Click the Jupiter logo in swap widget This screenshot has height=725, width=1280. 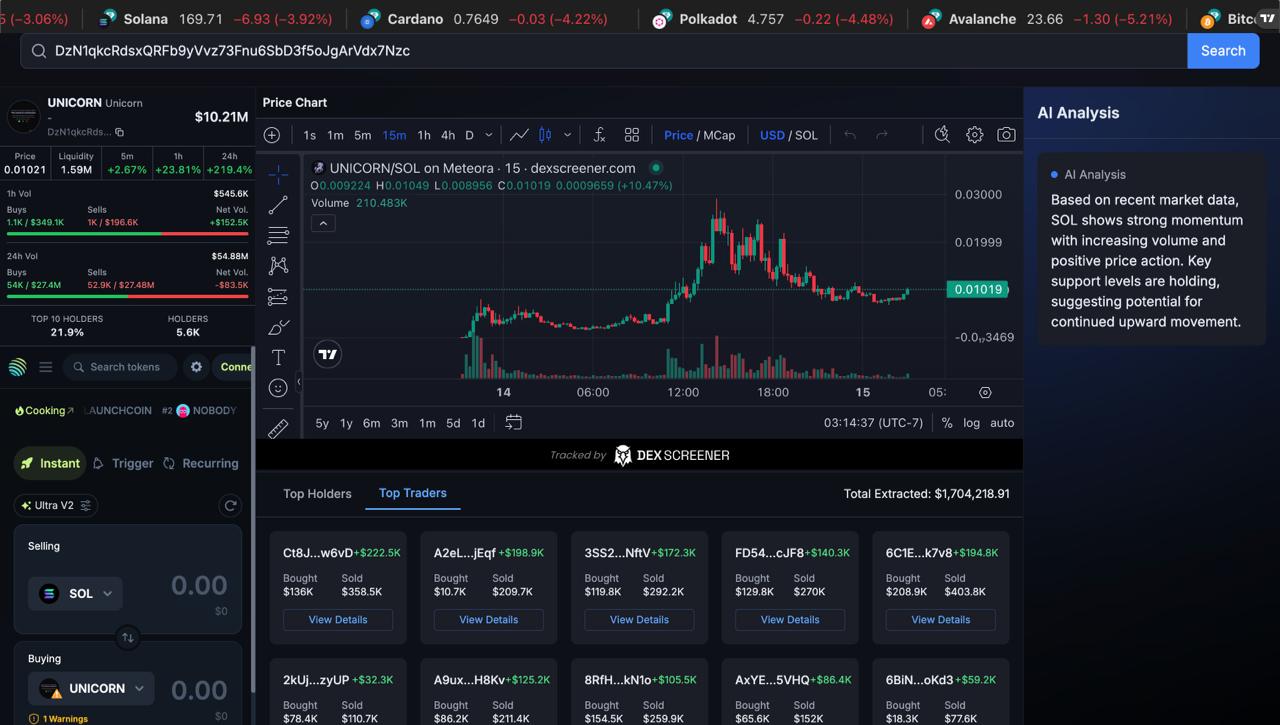[18, 367]
